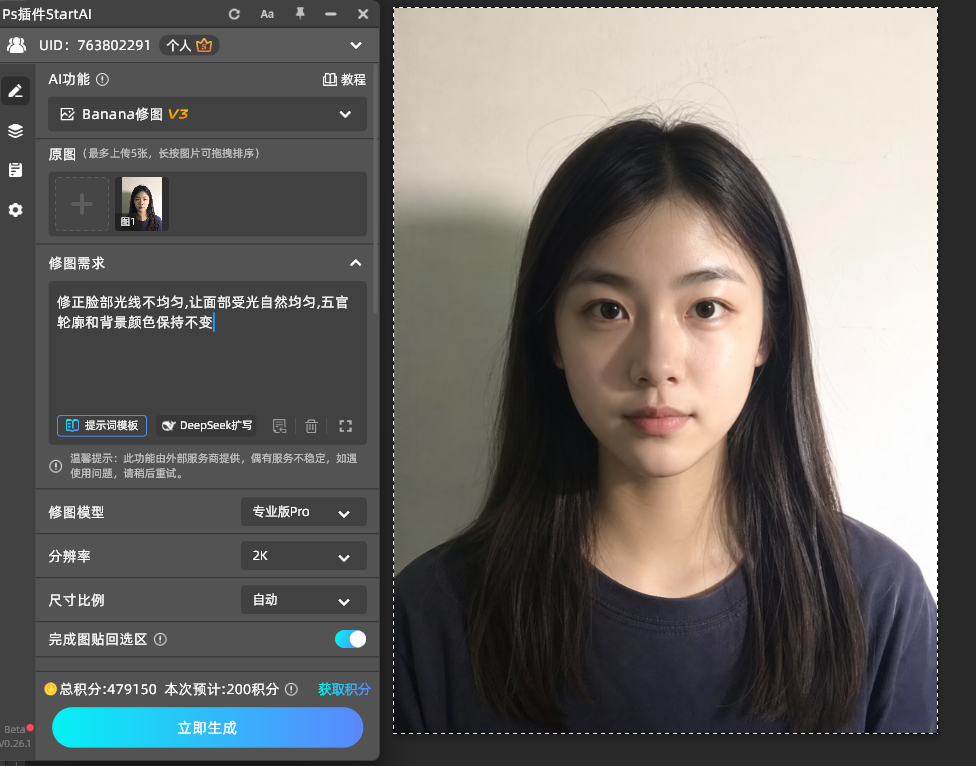The width and height of the screenshot is (976, 766).
Task: Click the plus box to add image
Action: coord(82,204)
